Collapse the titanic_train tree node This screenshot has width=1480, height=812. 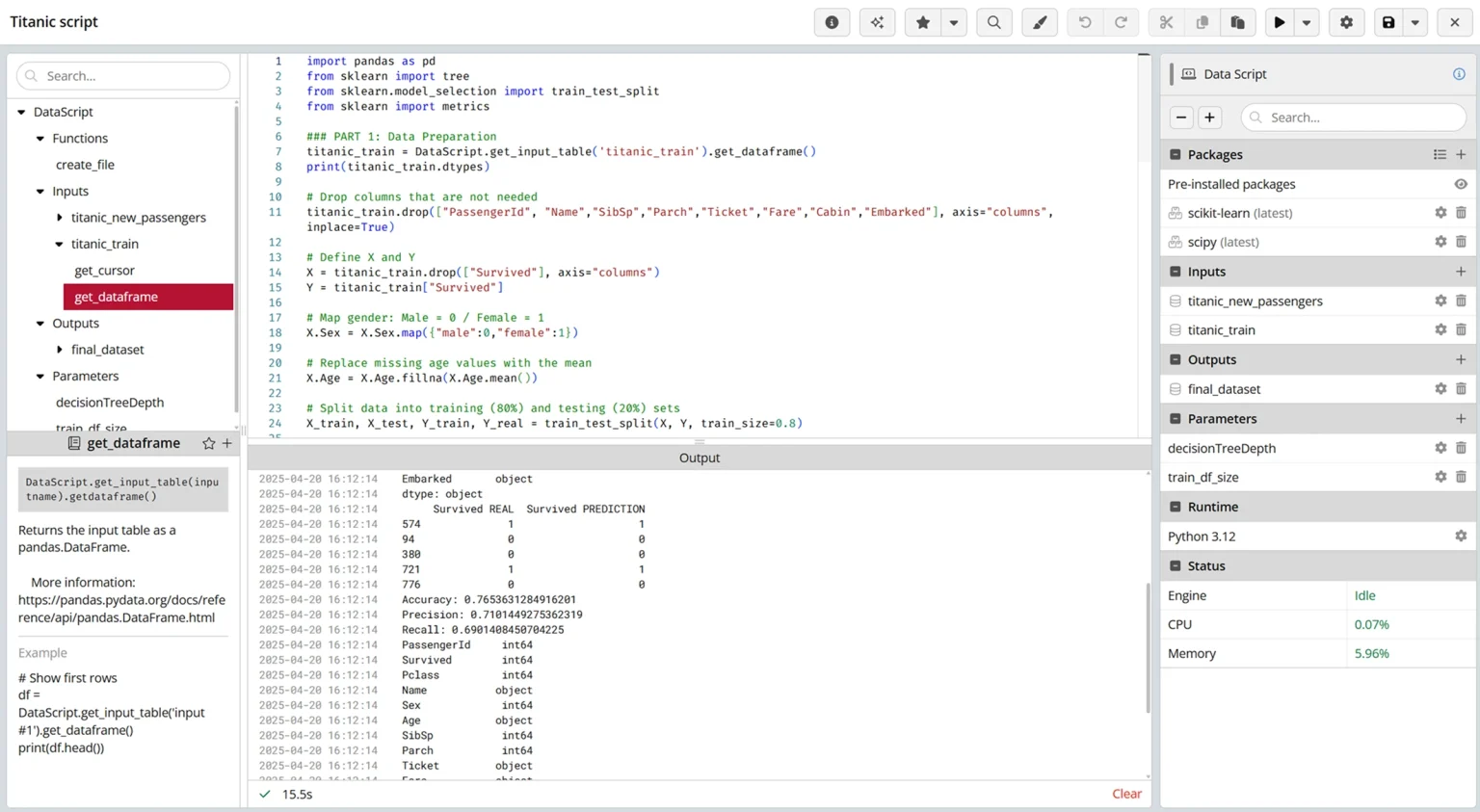coord(60,244)
